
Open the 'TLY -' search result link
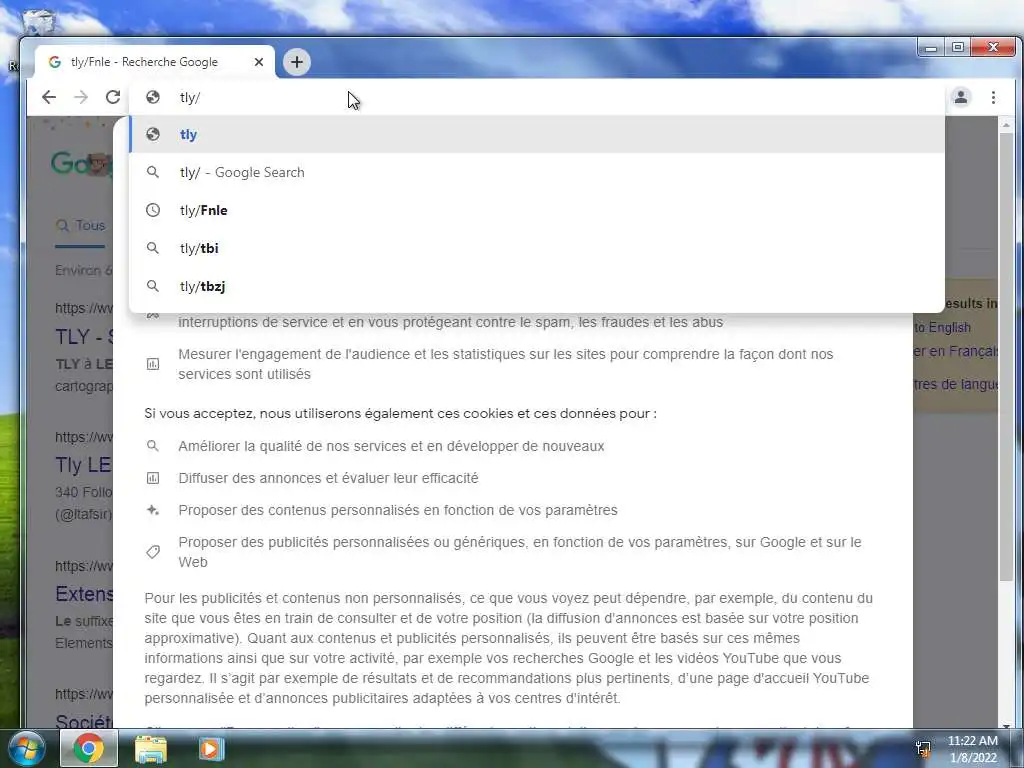pos(84,336)
